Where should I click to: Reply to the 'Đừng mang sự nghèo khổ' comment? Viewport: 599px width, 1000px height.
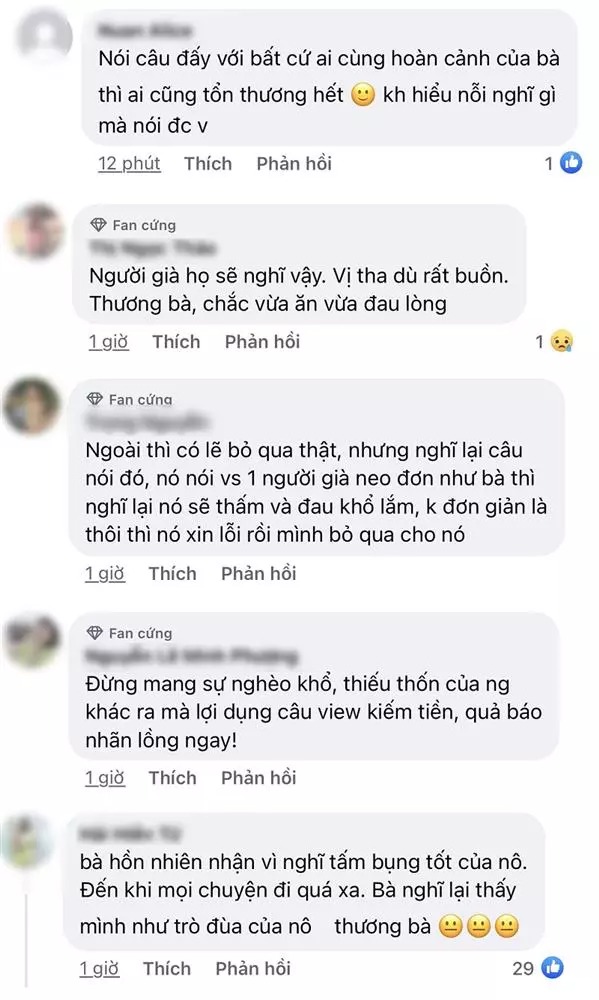(258, 777)
